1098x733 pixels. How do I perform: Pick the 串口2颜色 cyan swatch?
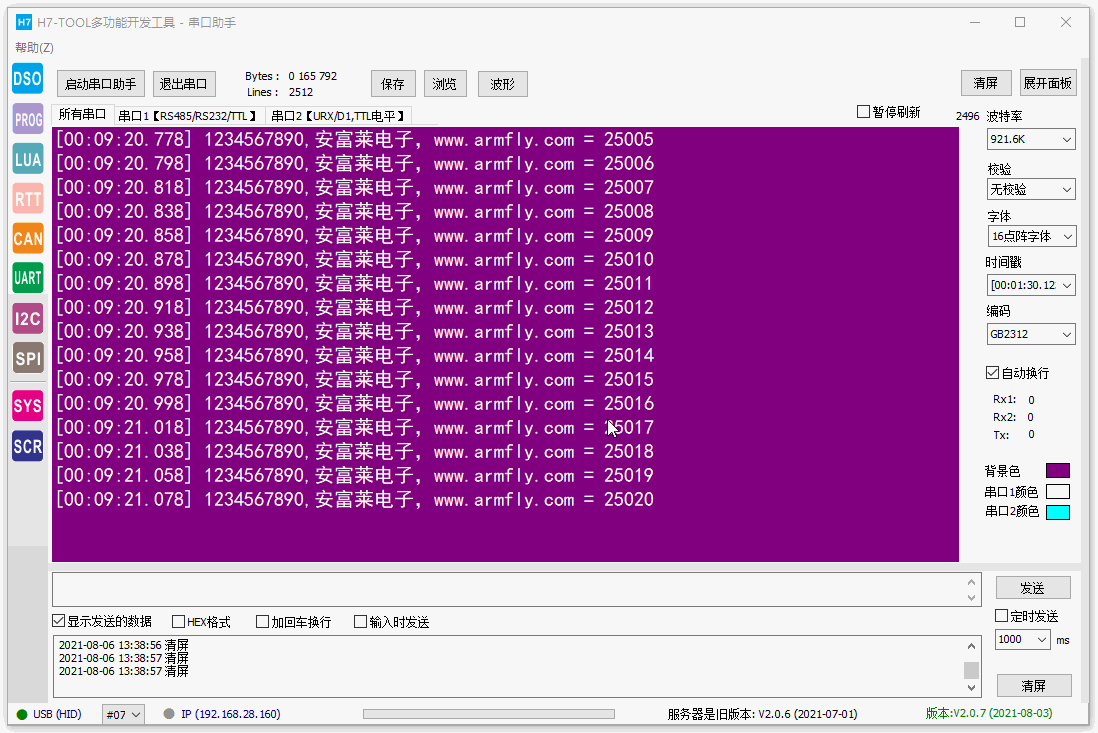[x=1057, y=512]
